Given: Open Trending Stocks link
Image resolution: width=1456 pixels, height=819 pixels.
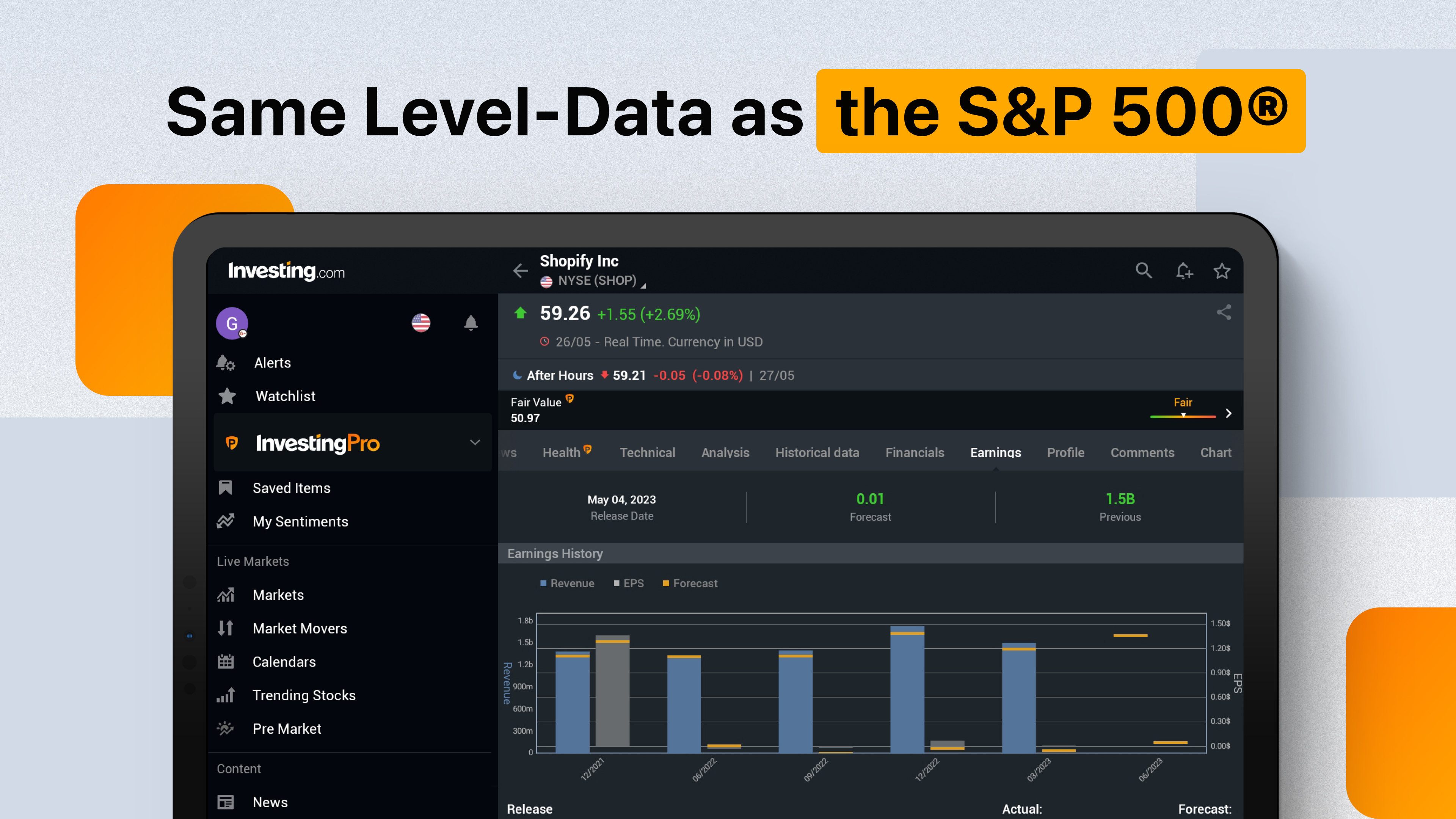Looking at the screenshot, I should click(303, 695).
